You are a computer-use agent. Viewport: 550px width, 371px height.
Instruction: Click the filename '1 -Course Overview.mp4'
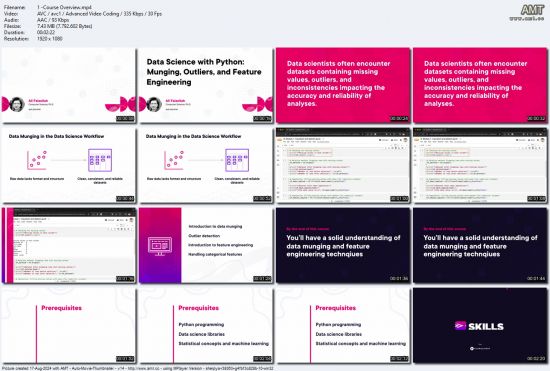tap(64, 7)
